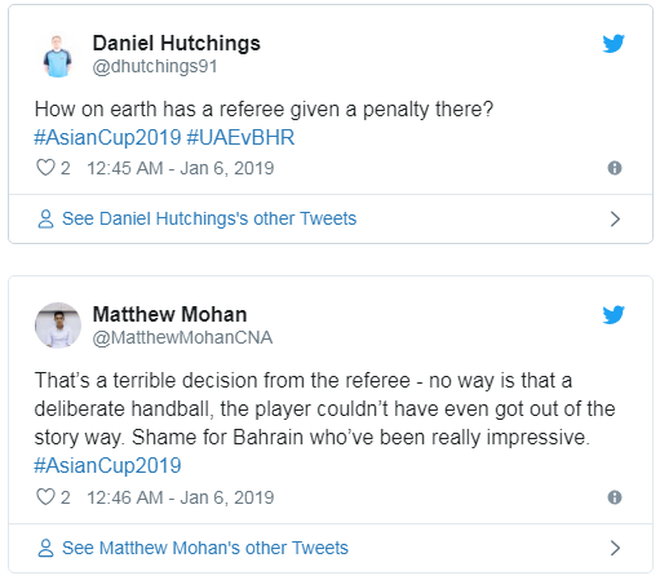Visit the @MatthewMohanCNA handle

(182, 338)
